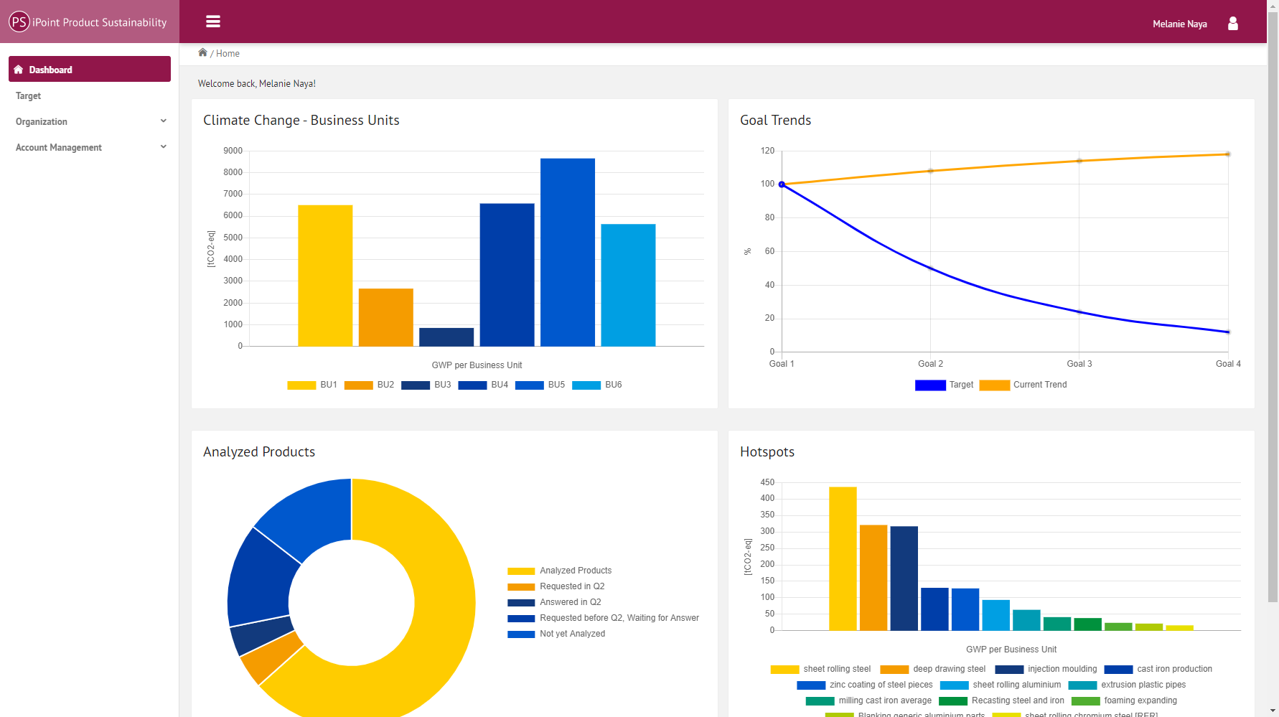Image resolution: width=1279 pixels, height=717 pixels.
Task: Toggle Not yet Analyzed legend entry
Action: point(556,634)
